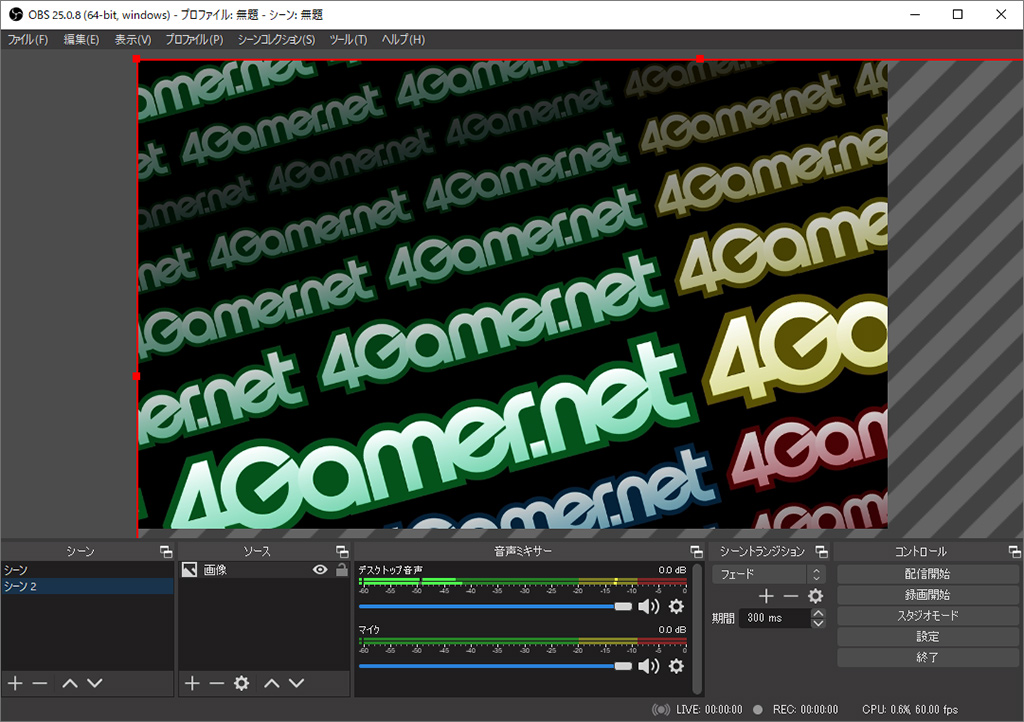
Task: Move scene up in Scenes panel
Action: tap(70, 683)
